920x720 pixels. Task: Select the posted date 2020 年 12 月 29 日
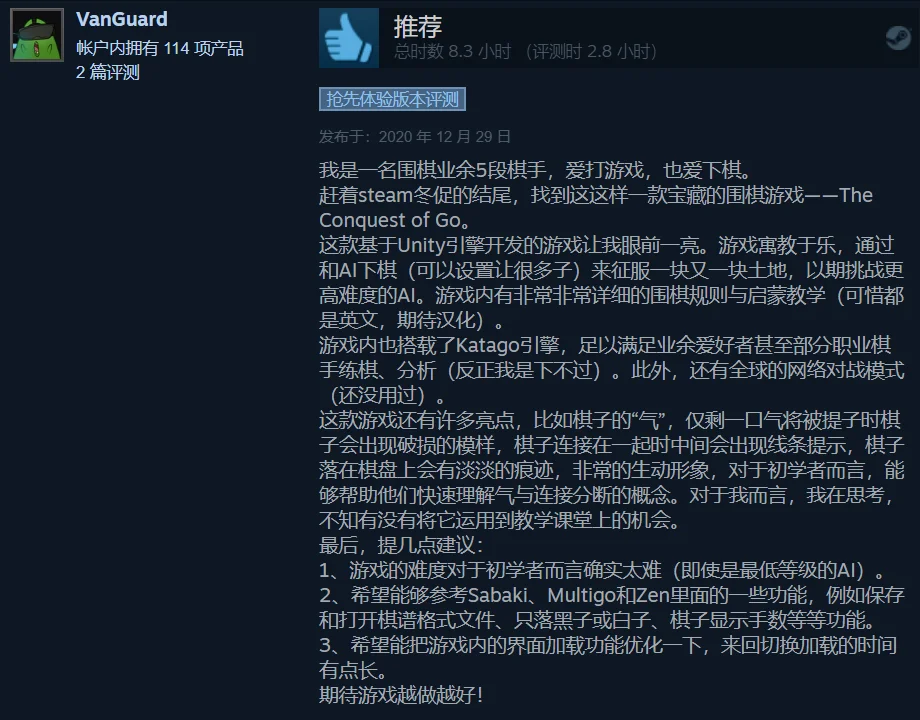click(444, 137)
